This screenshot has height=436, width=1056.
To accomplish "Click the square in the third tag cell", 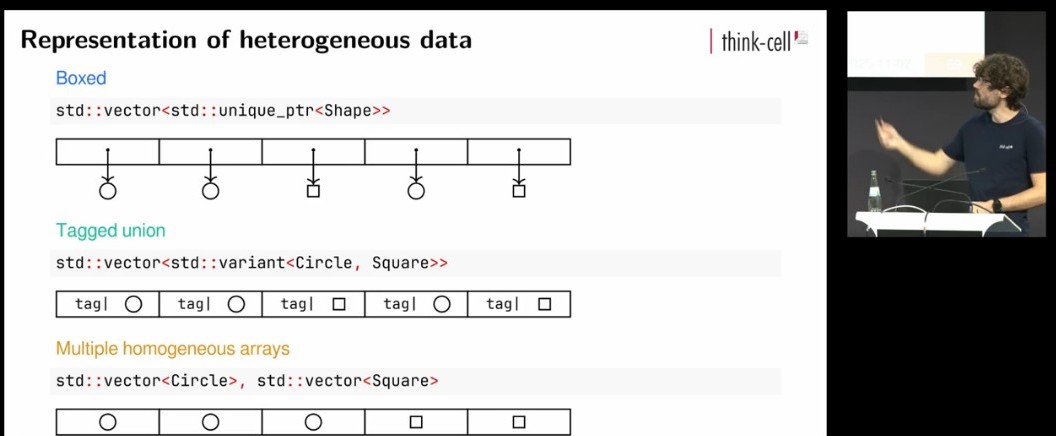I will tap(339, 304).
